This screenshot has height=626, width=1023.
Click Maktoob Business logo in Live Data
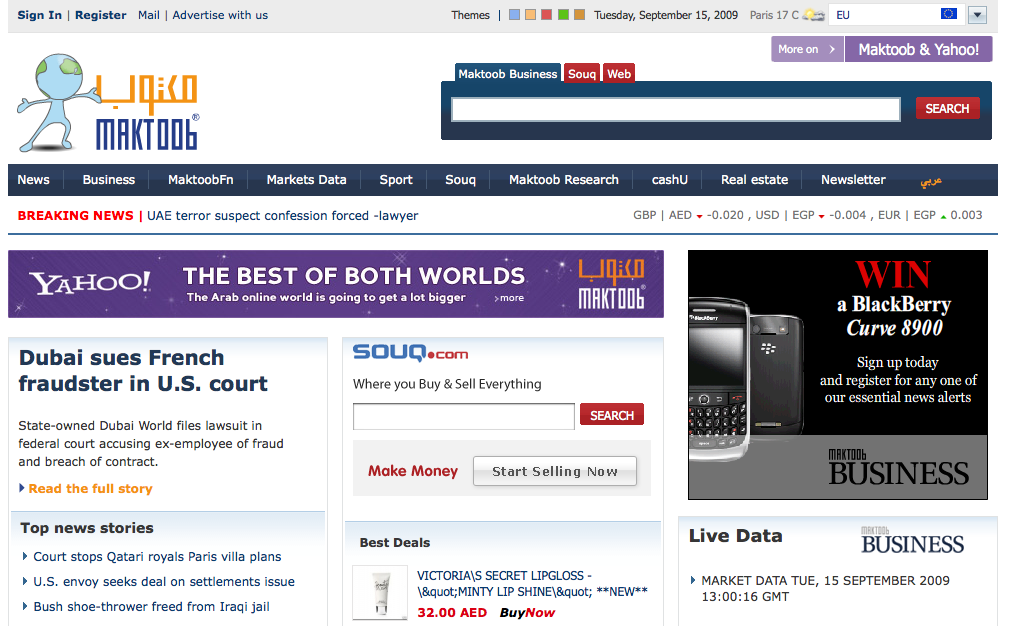912,540
